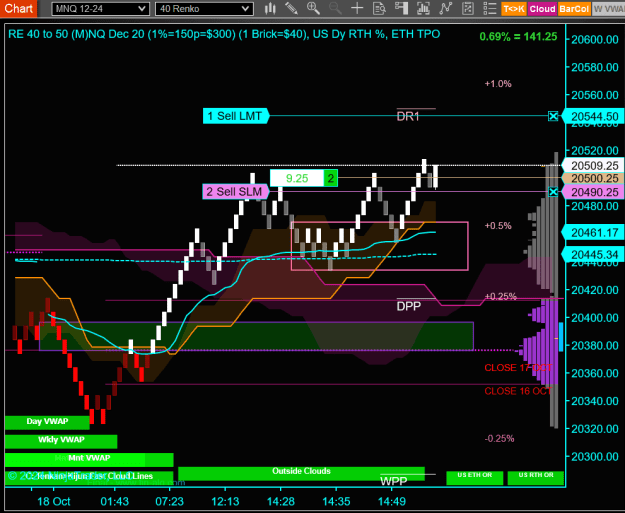
Task: Click the 07:23 time axis label
Action: coord(169,501)
